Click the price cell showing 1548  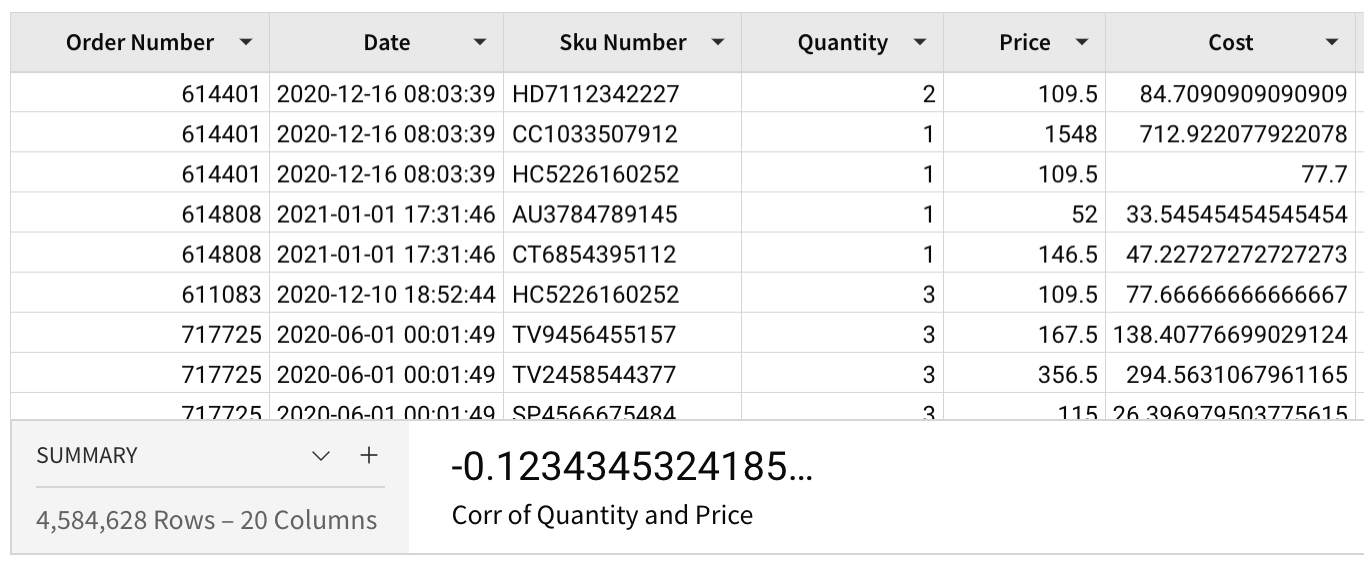1068,134
